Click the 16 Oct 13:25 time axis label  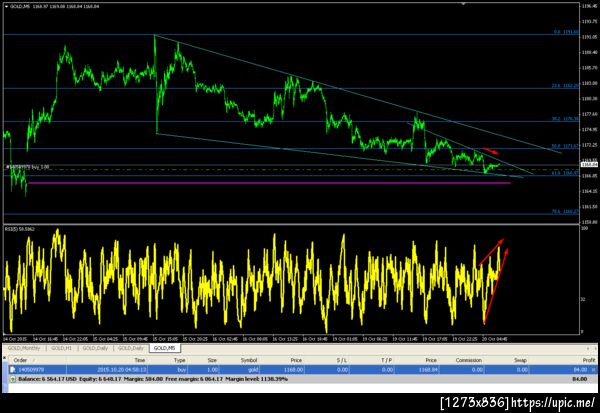(285, 339)
